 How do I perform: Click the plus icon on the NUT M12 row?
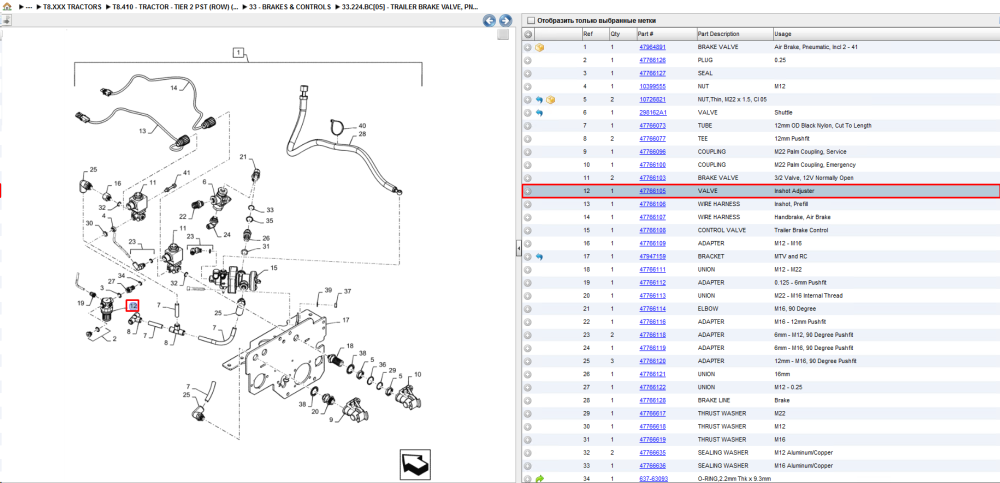tap(528, 86)
